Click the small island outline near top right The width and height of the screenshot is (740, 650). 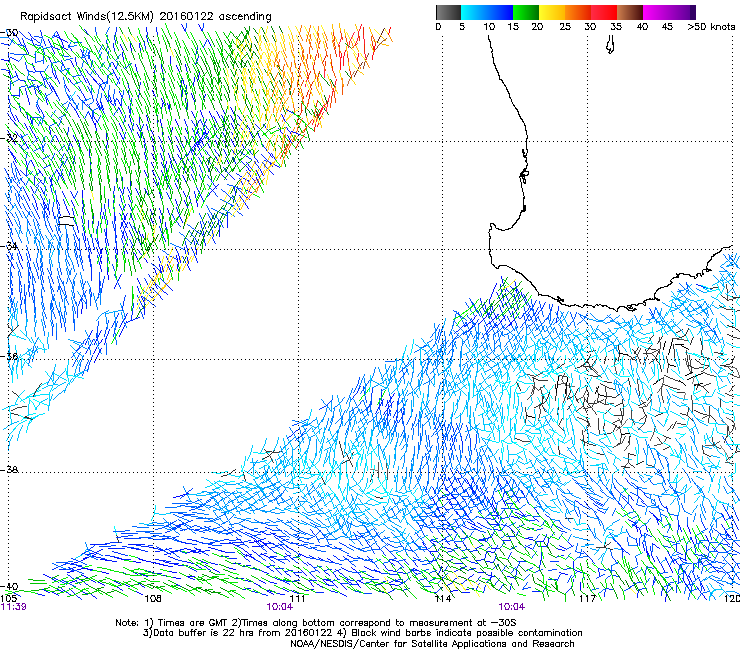point(610,45)
